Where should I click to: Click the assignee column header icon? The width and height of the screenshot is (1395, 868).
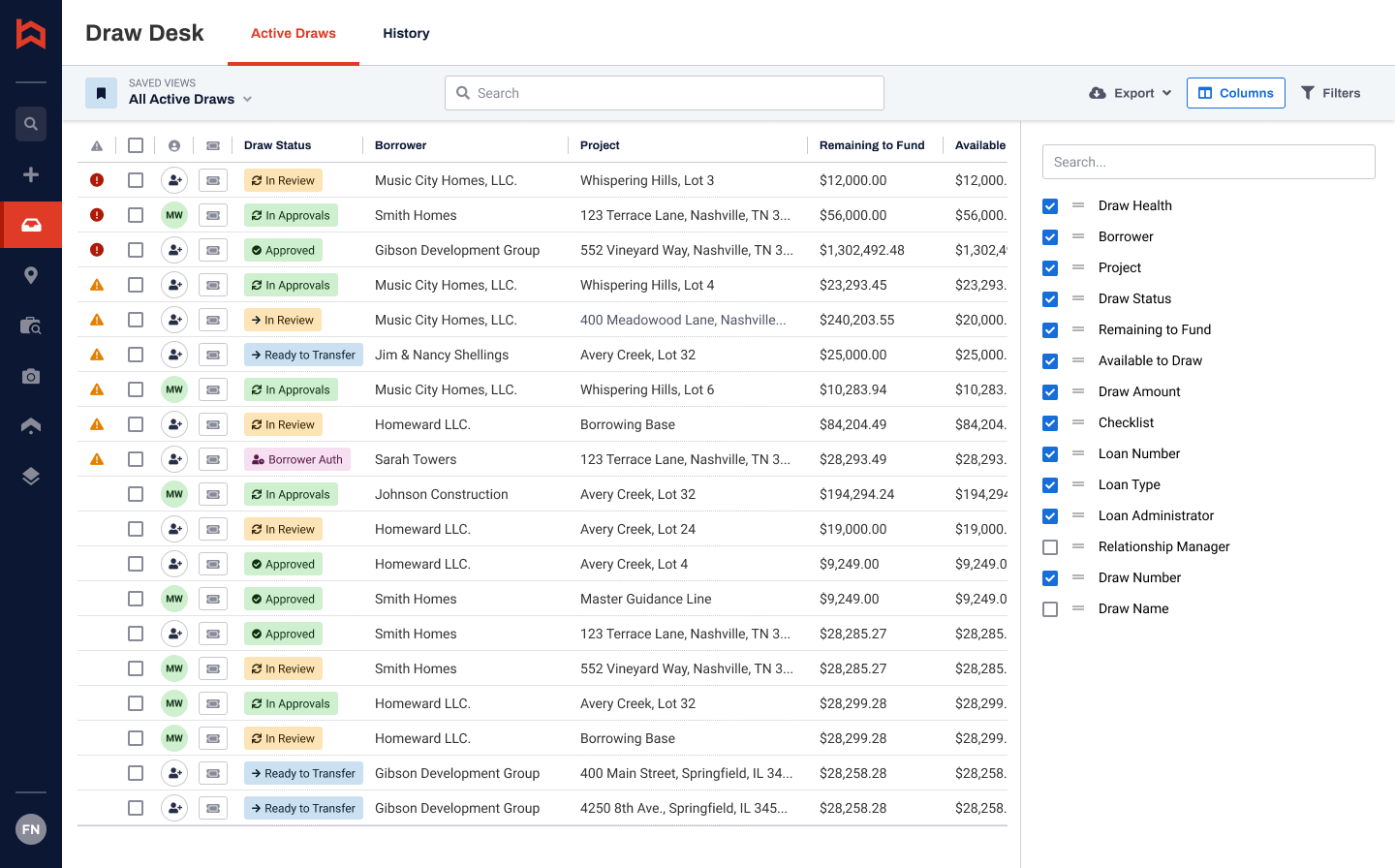[x=174, y=145]
